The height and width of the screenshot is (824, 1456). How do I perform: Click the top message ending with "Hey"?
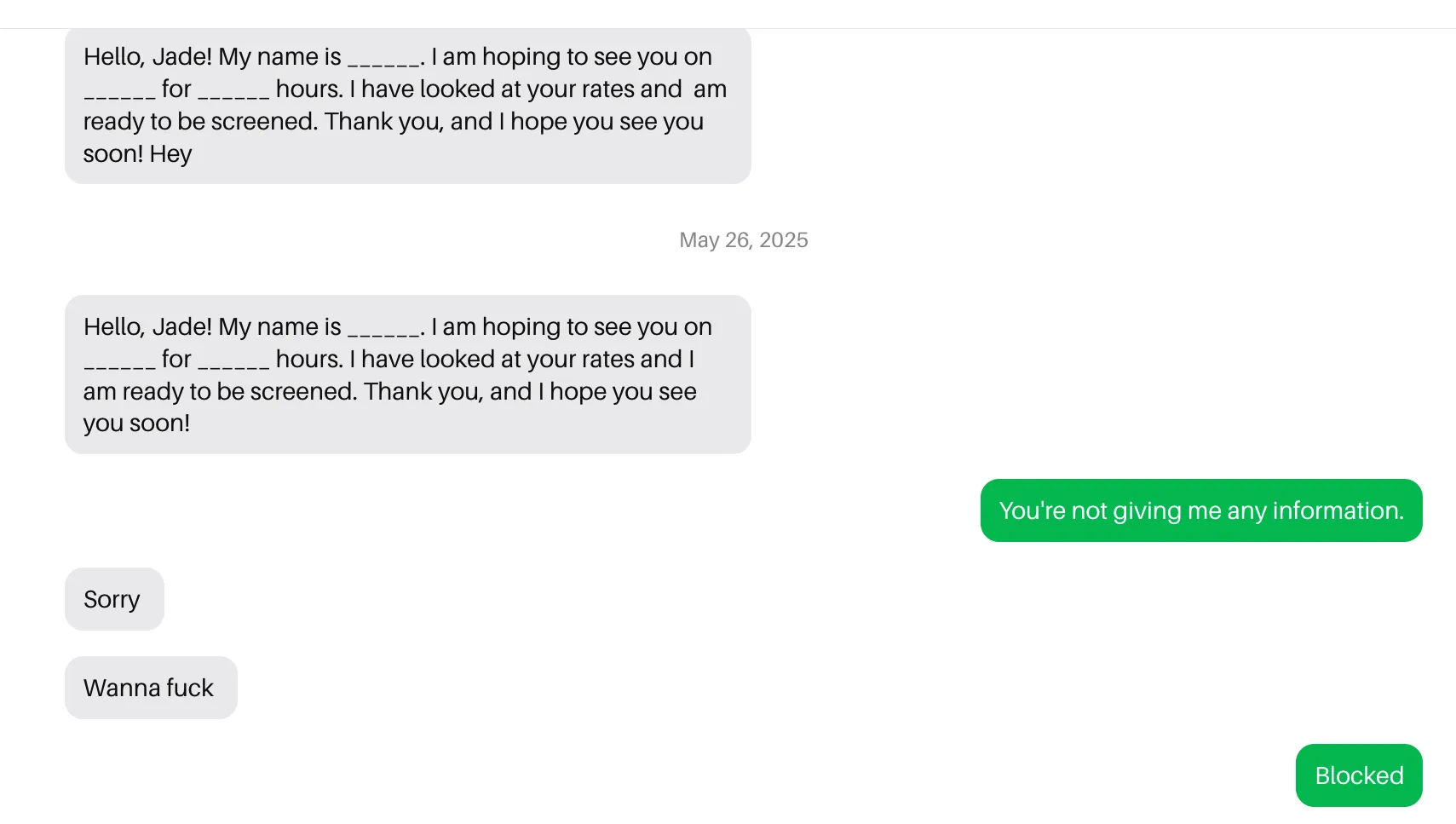(x=407, y=106)
